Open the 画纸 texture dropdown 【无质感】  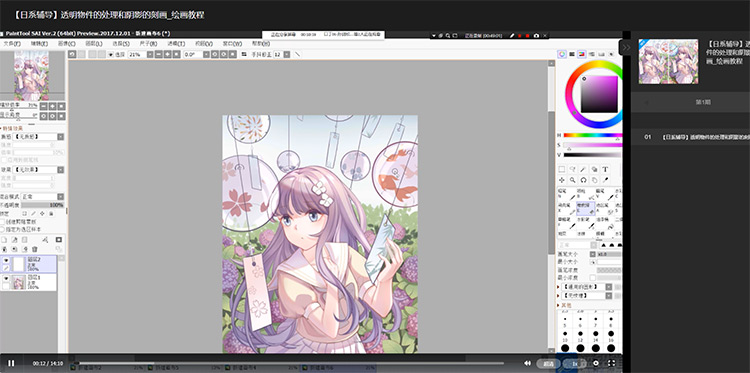(60, 137)
